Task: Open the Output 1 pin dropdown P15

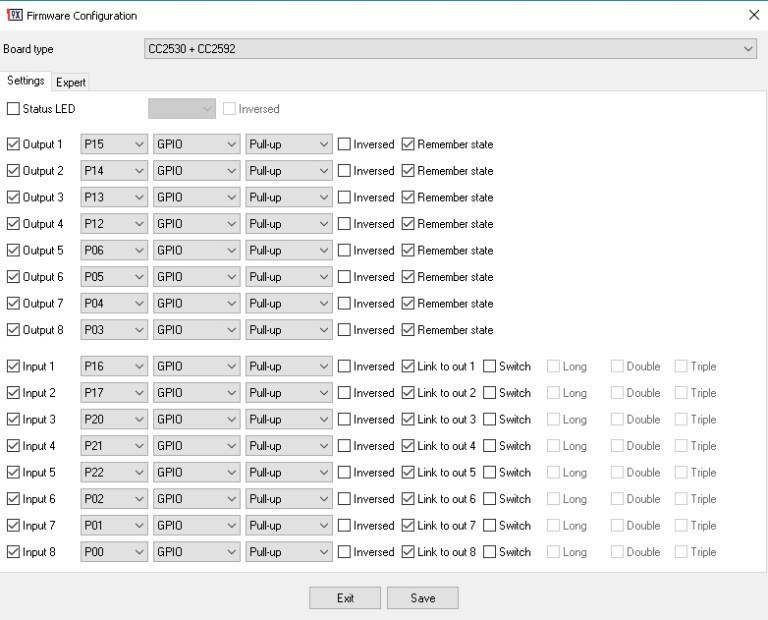Action: [114, 144]
